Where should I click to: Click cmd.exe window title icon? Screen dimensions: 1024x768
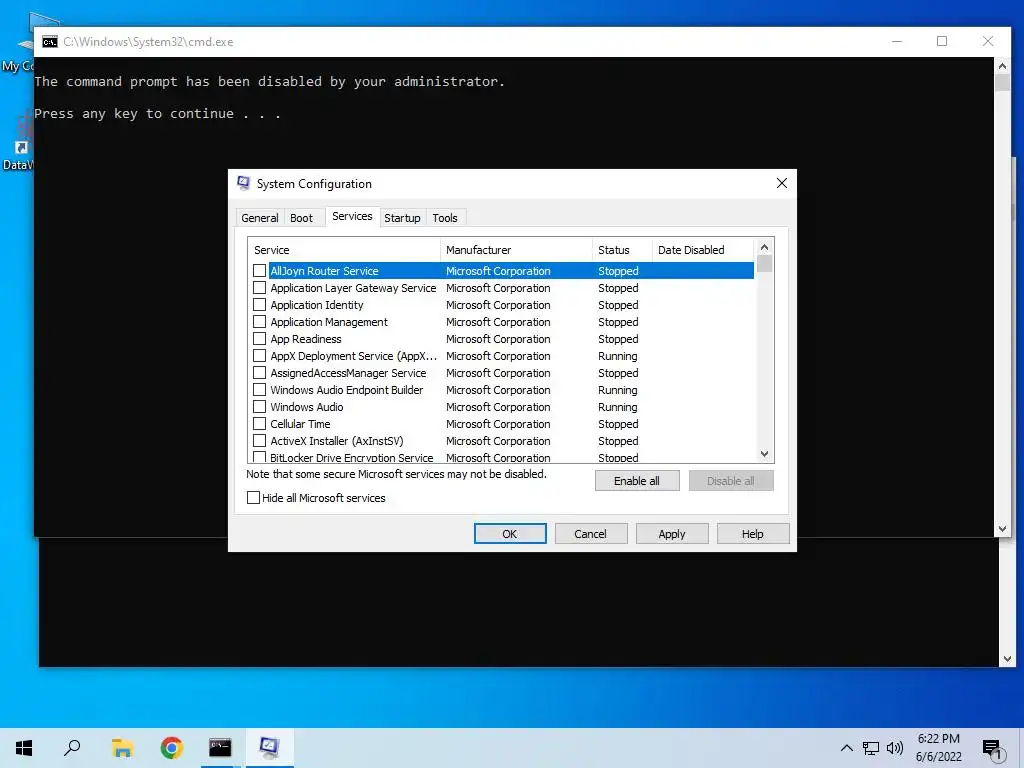coord(50,42)
